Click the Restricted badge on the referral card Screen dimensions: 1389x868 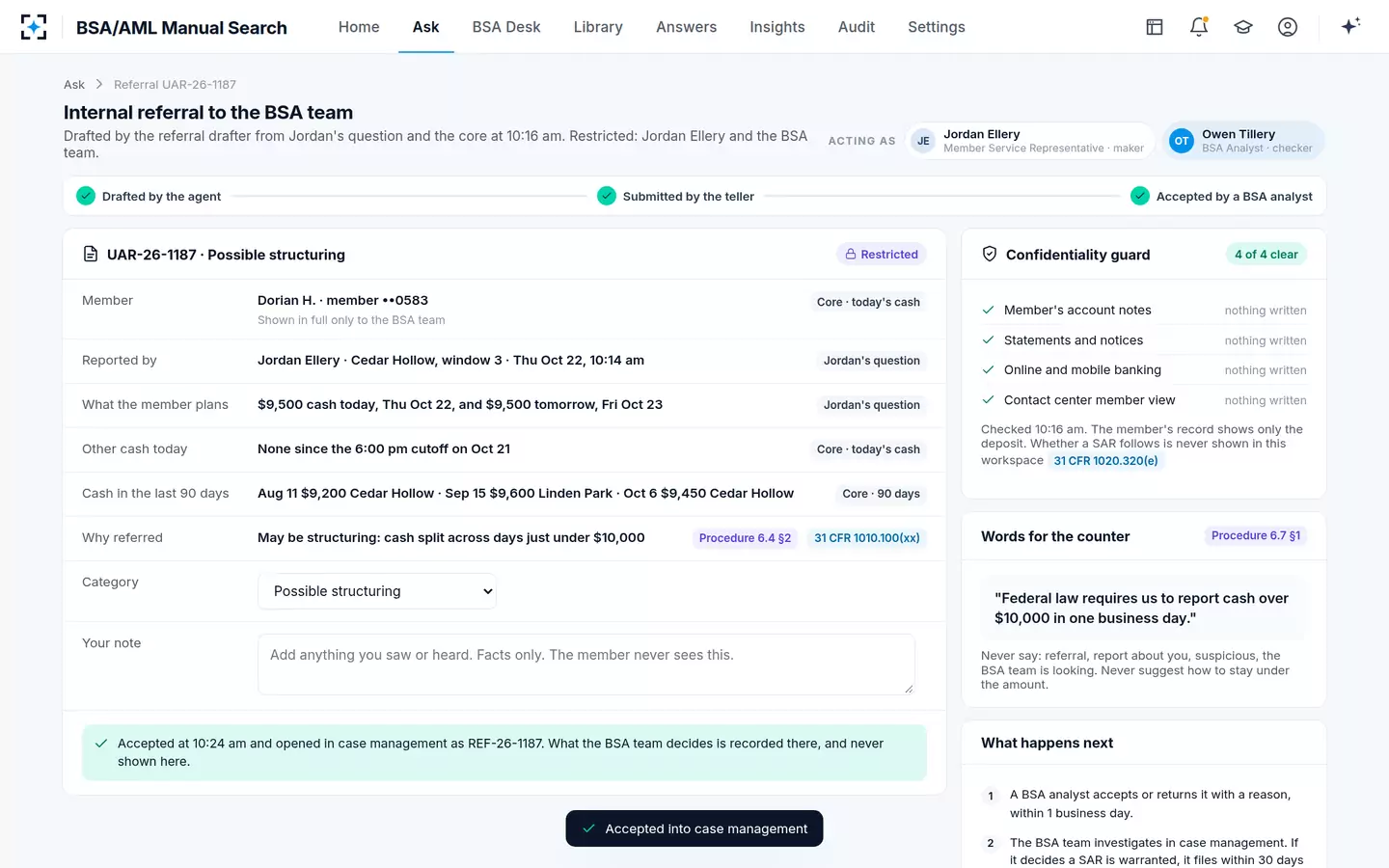tap(882, 255)
